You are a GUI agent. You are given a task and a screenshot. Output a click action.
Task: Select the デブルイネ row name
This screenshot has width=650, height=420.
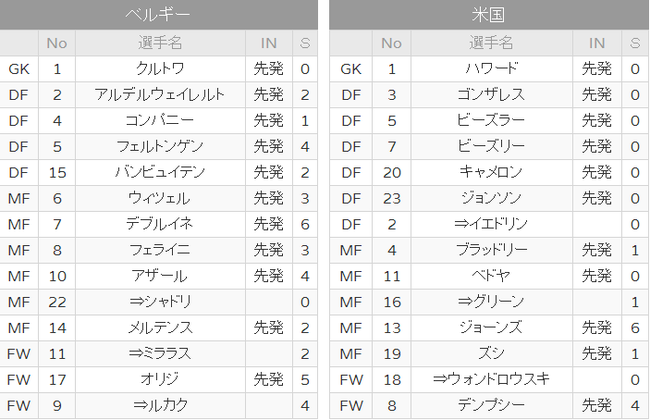[160, 224]
